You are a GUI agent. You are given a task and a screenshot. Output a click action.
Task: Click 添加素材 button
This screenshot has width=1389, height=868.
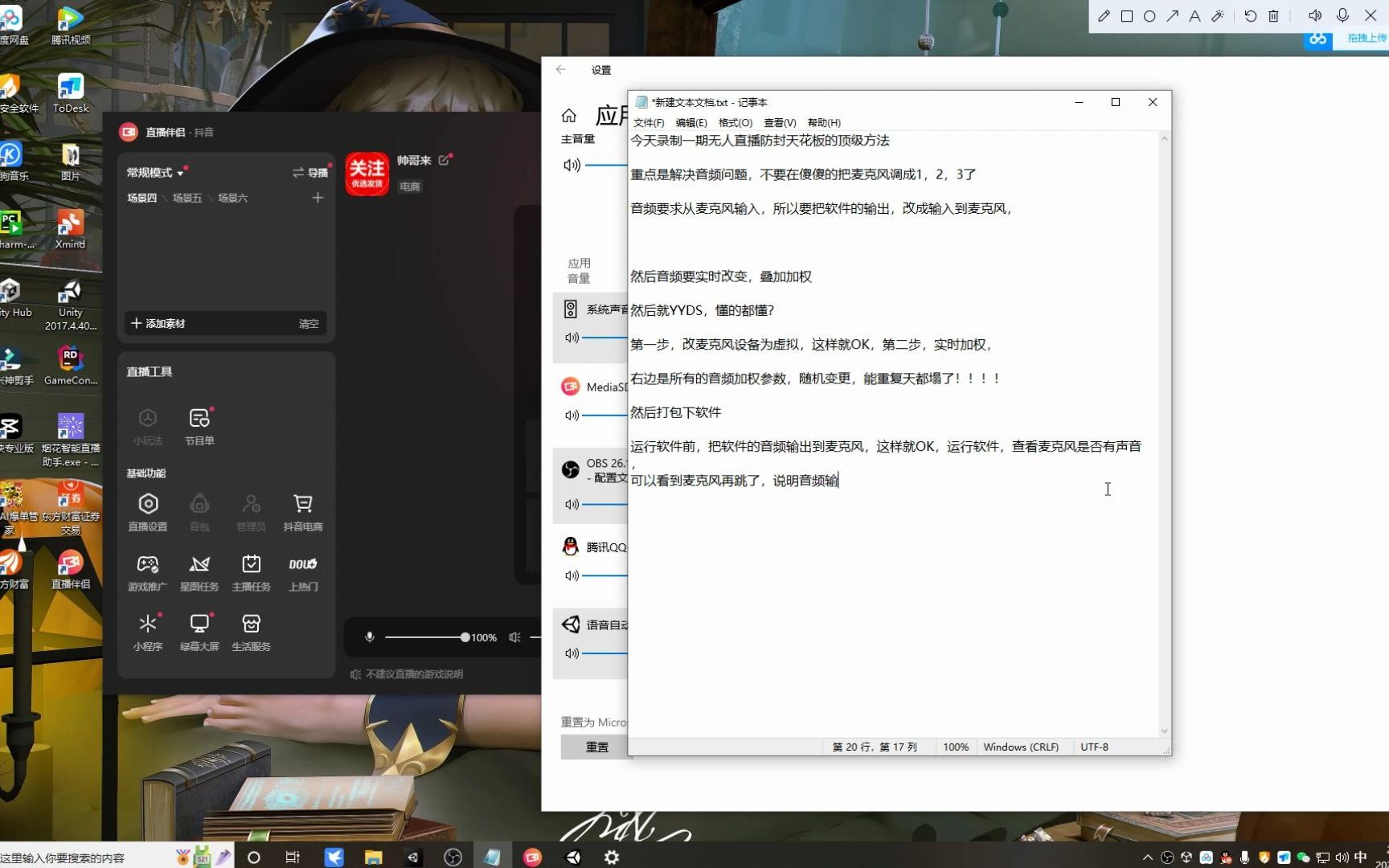pyautogui.click(x=158, y=323)
